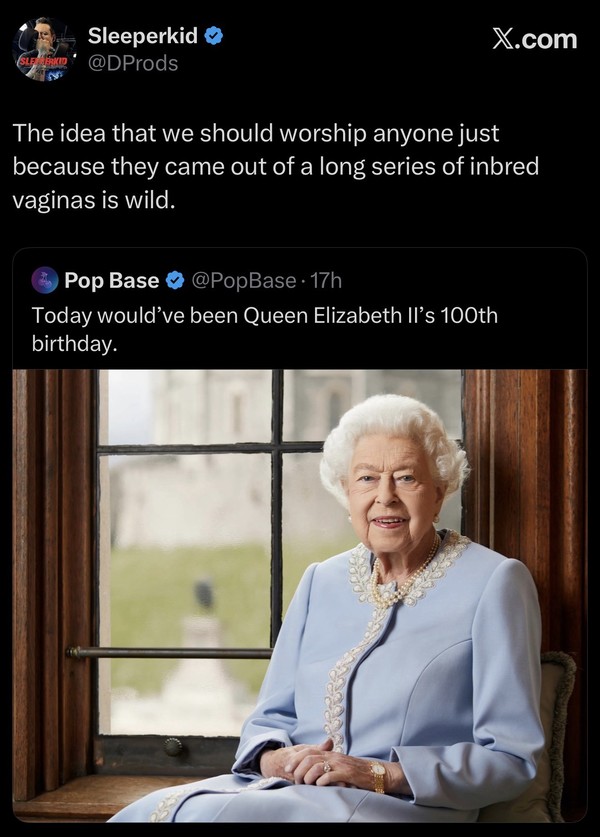Image resolution: width=600 pixels, height=837 pixels.
Task: Click the 17h timestamp on quoted post
Action: pos(326,280)
